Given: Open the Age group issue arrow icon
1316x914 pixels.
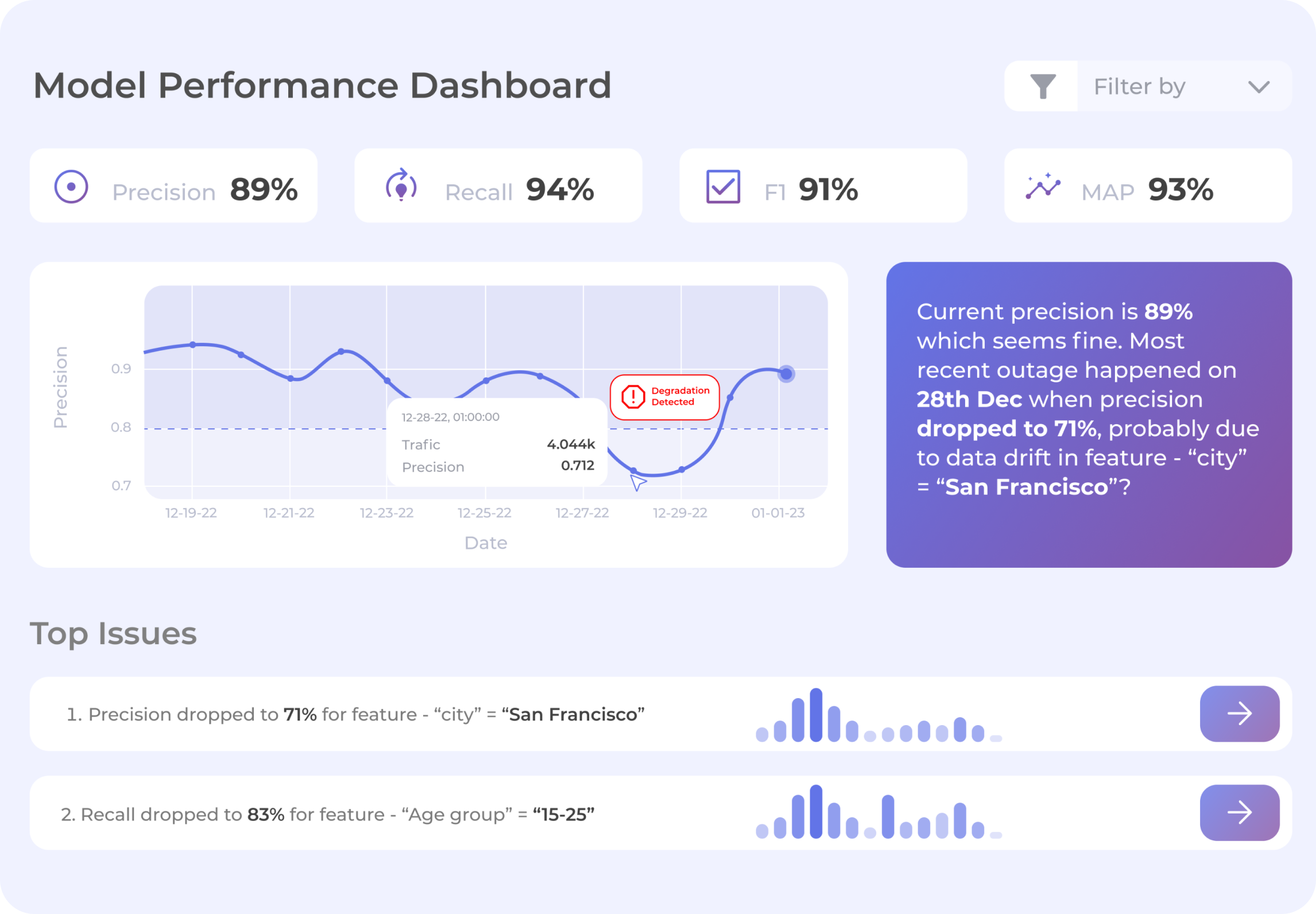Looking at the screenshot, I should tap(1240, 812).
